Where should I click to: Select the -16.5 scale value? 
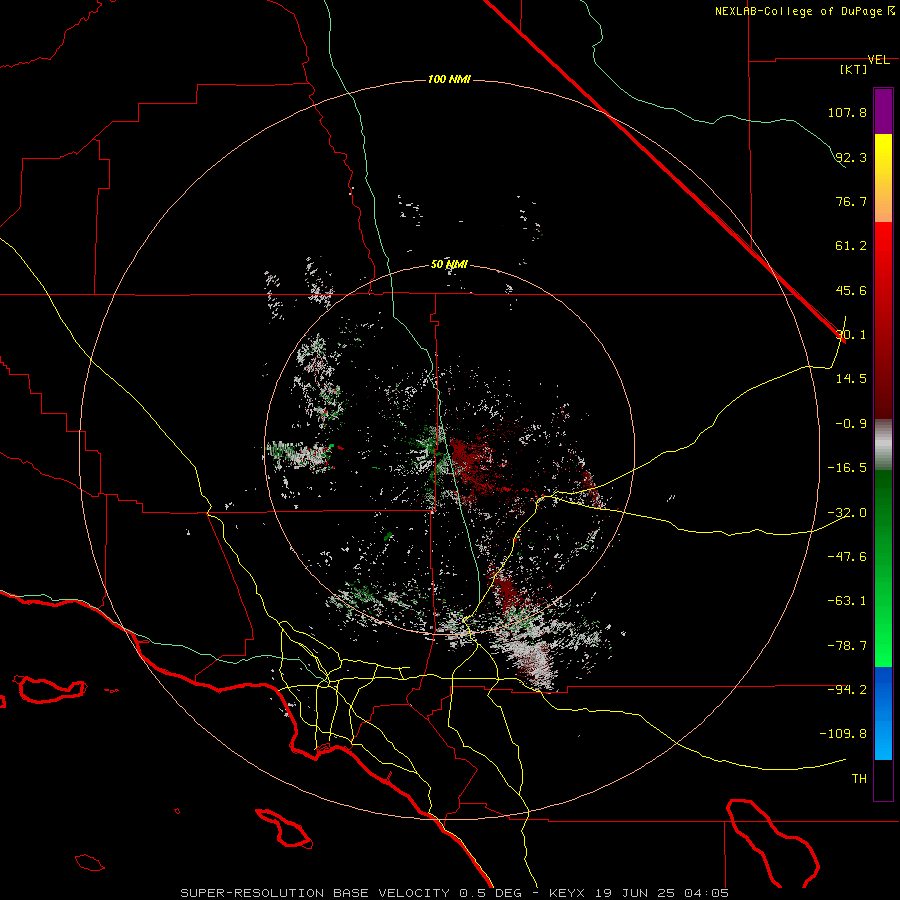(x=847, y=468)
